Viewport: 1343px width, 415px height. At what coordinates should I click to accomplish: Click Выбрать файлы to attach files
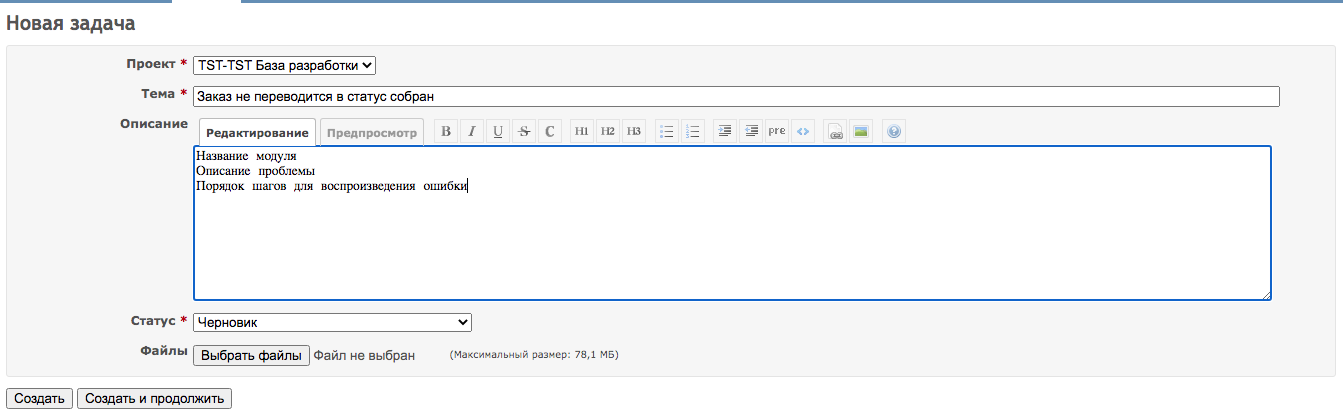point(251,355)
